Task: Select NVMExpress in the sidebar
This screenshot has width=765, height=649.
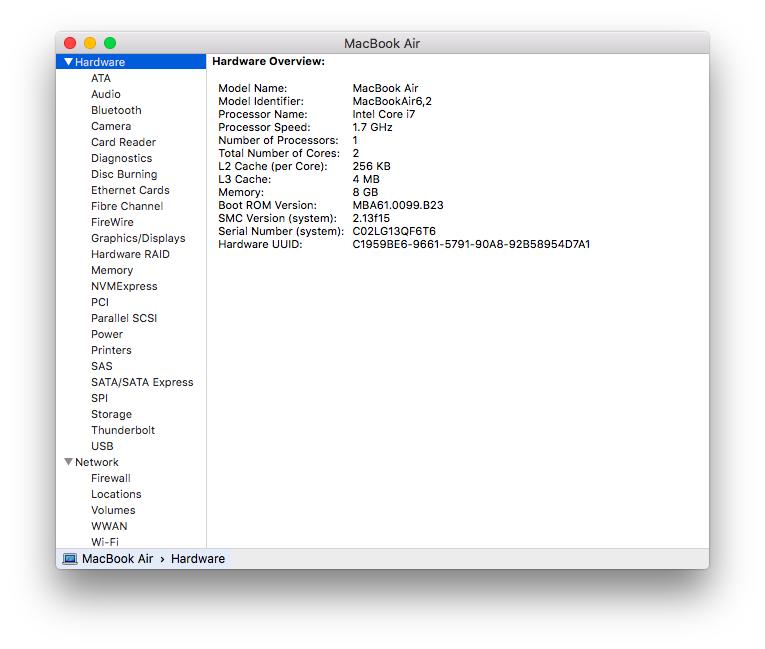Action: (124, 286)
